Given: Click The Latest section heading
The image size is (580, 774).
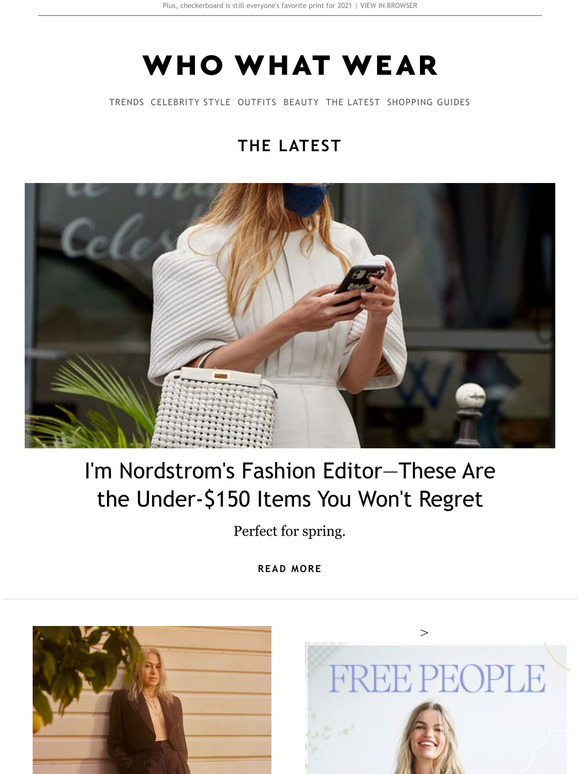Looking at the screenshot, I should tap(290, 146).
